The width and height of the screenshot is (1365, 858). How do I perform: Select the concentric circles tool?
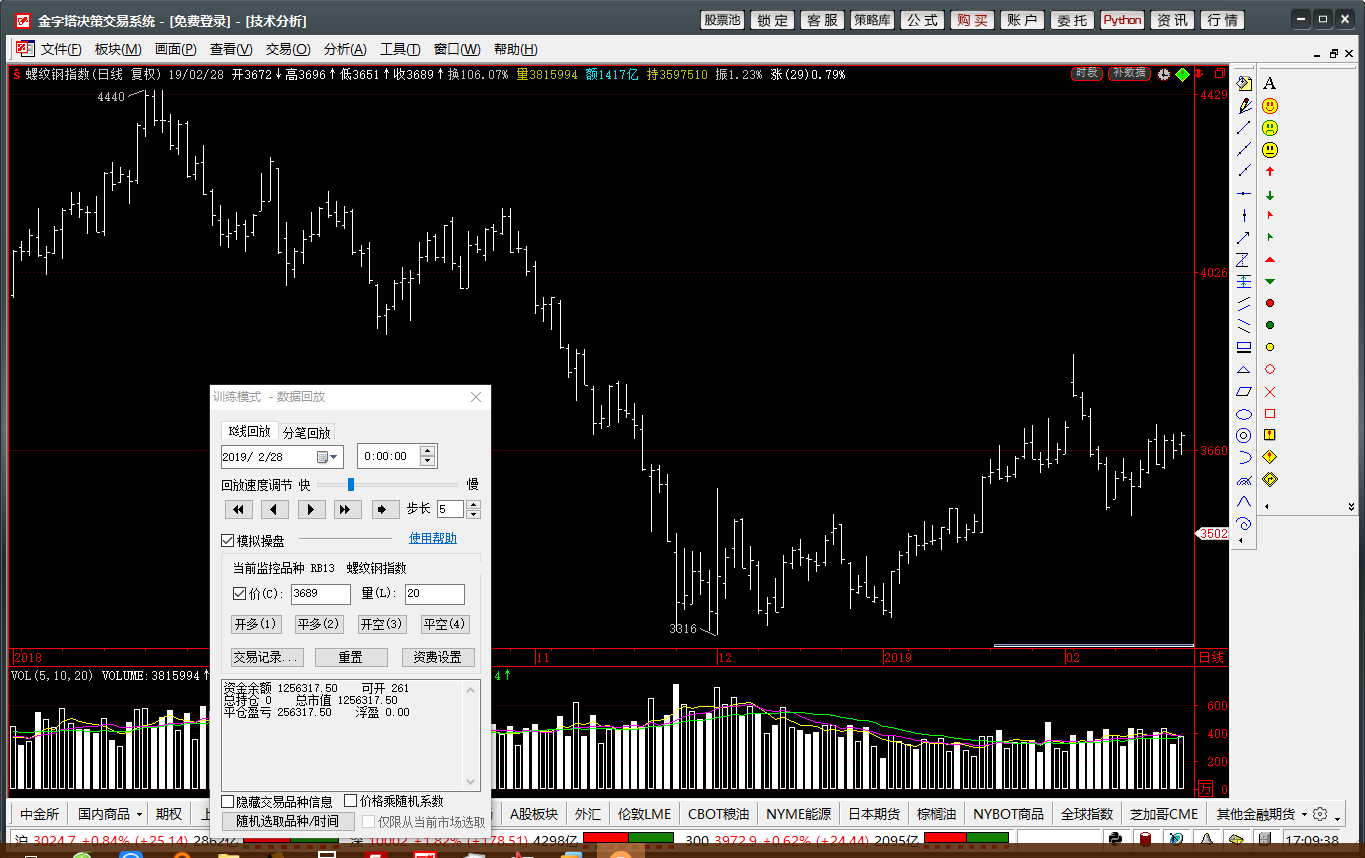(1244, 435)
